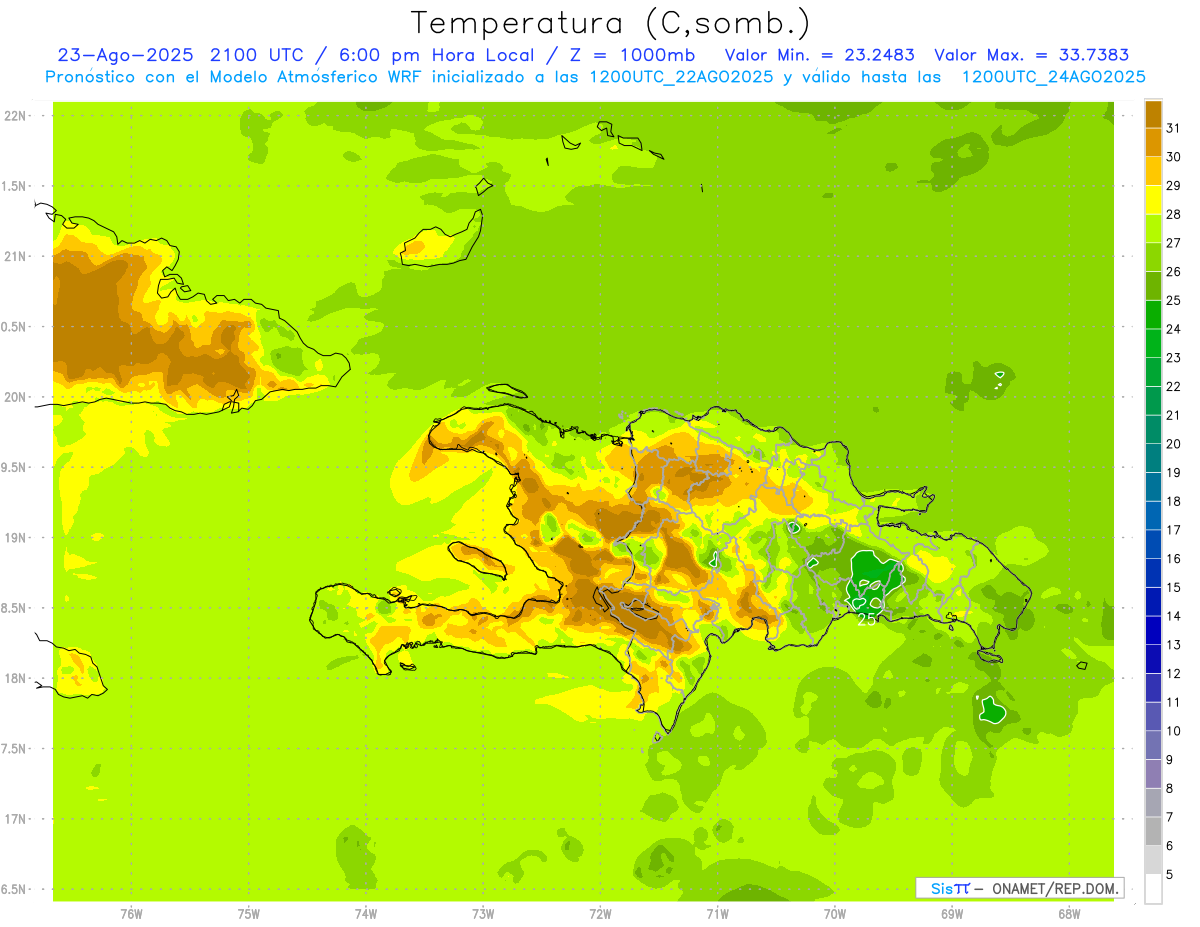Image resolution: width=1200 pixels, height=927 pixels.
Task: Pick the orange swatch between legend 30 and 31
Action: pyautogui.click(x=1153, y=142)
